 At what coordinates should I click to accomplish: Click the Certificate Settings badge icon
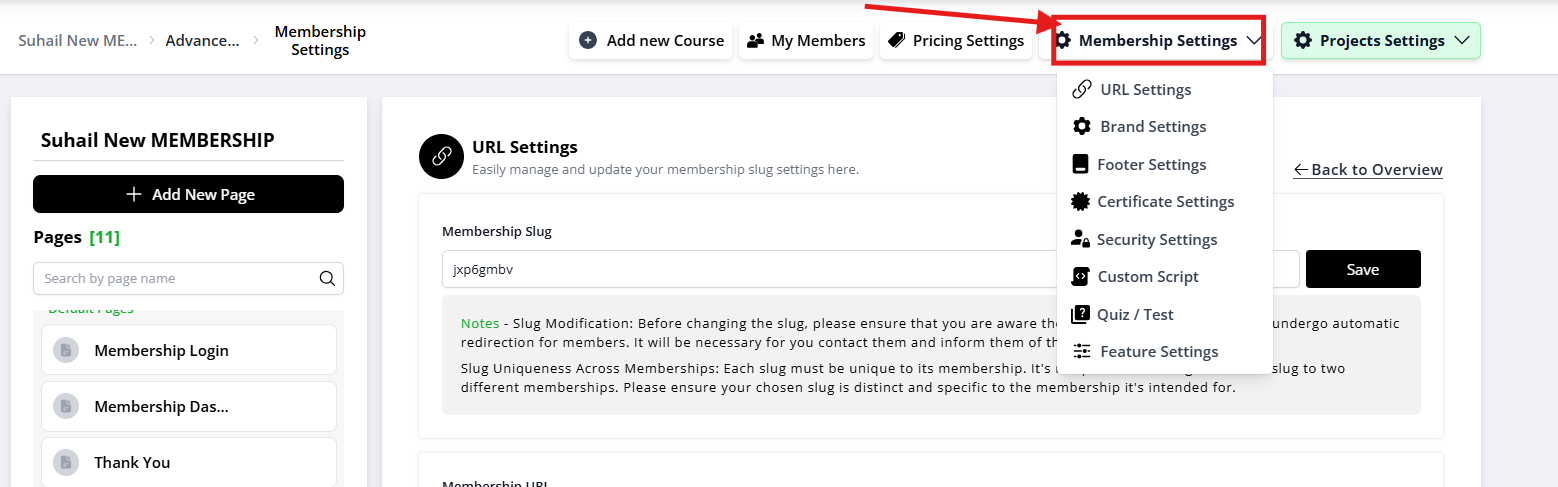pyautogui.click(x=1080, y=202)
